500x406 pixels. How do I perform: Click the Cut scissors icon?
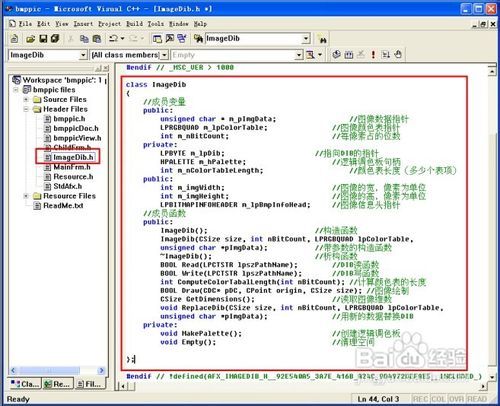click(71, 39)
